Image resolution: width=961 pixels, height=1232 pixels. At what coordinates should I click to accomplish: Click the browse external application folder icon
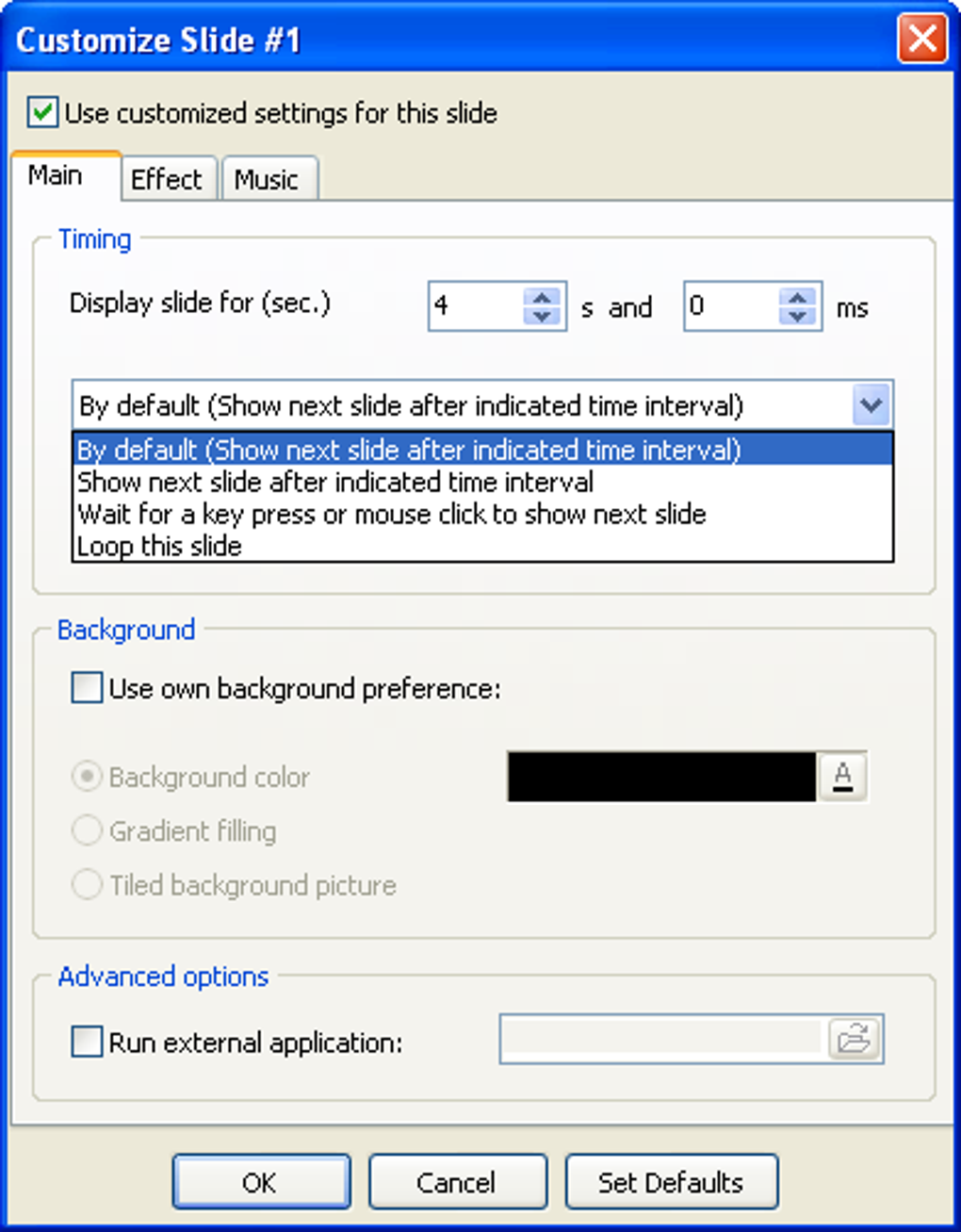click(855, 1039)
